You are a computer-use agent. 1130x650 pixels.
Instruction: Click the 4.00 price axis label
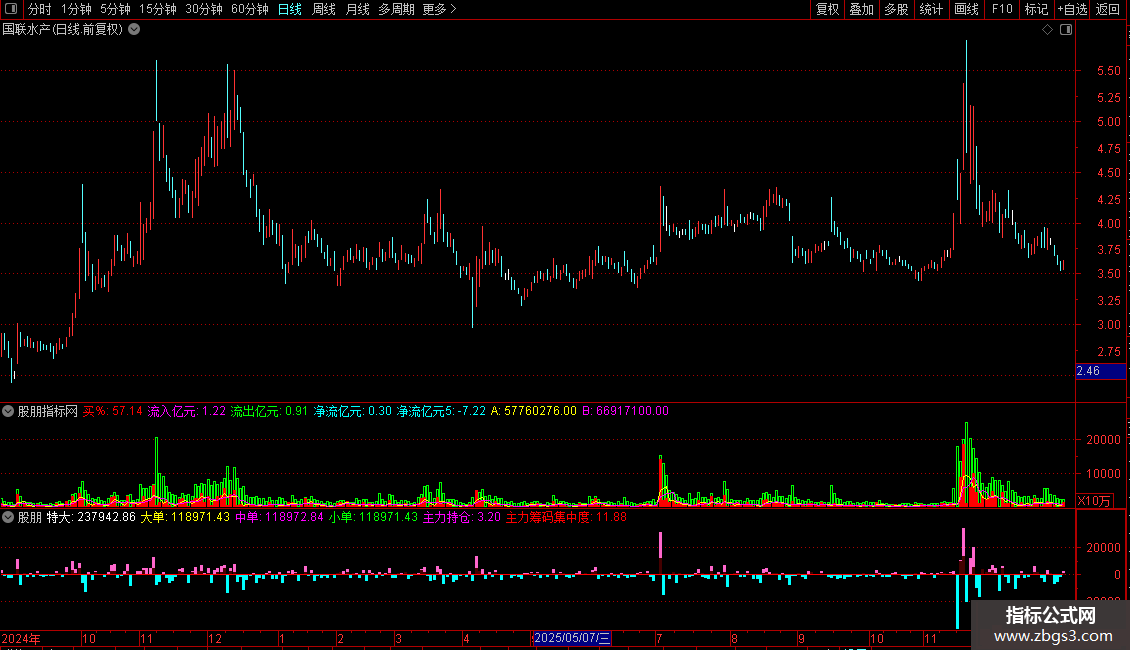tap(1108, 223)
